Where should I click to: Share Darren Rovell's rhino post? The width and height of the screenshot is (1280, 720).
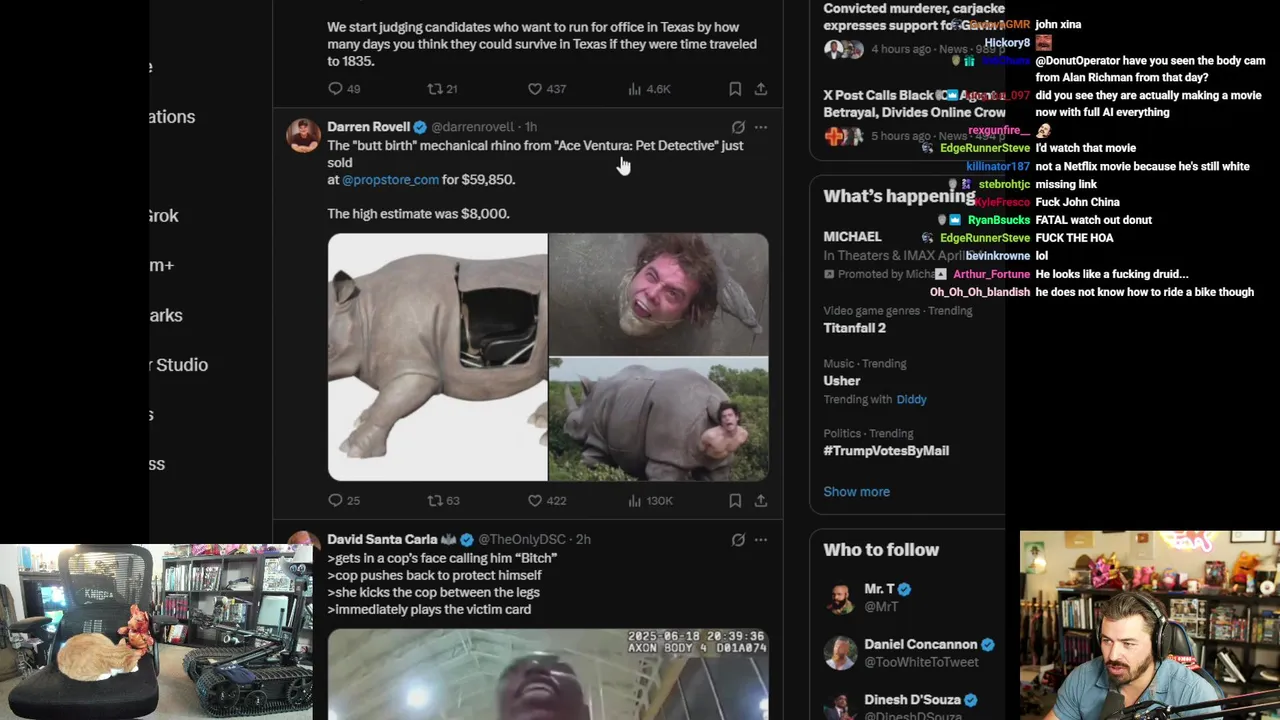point(761,500)
